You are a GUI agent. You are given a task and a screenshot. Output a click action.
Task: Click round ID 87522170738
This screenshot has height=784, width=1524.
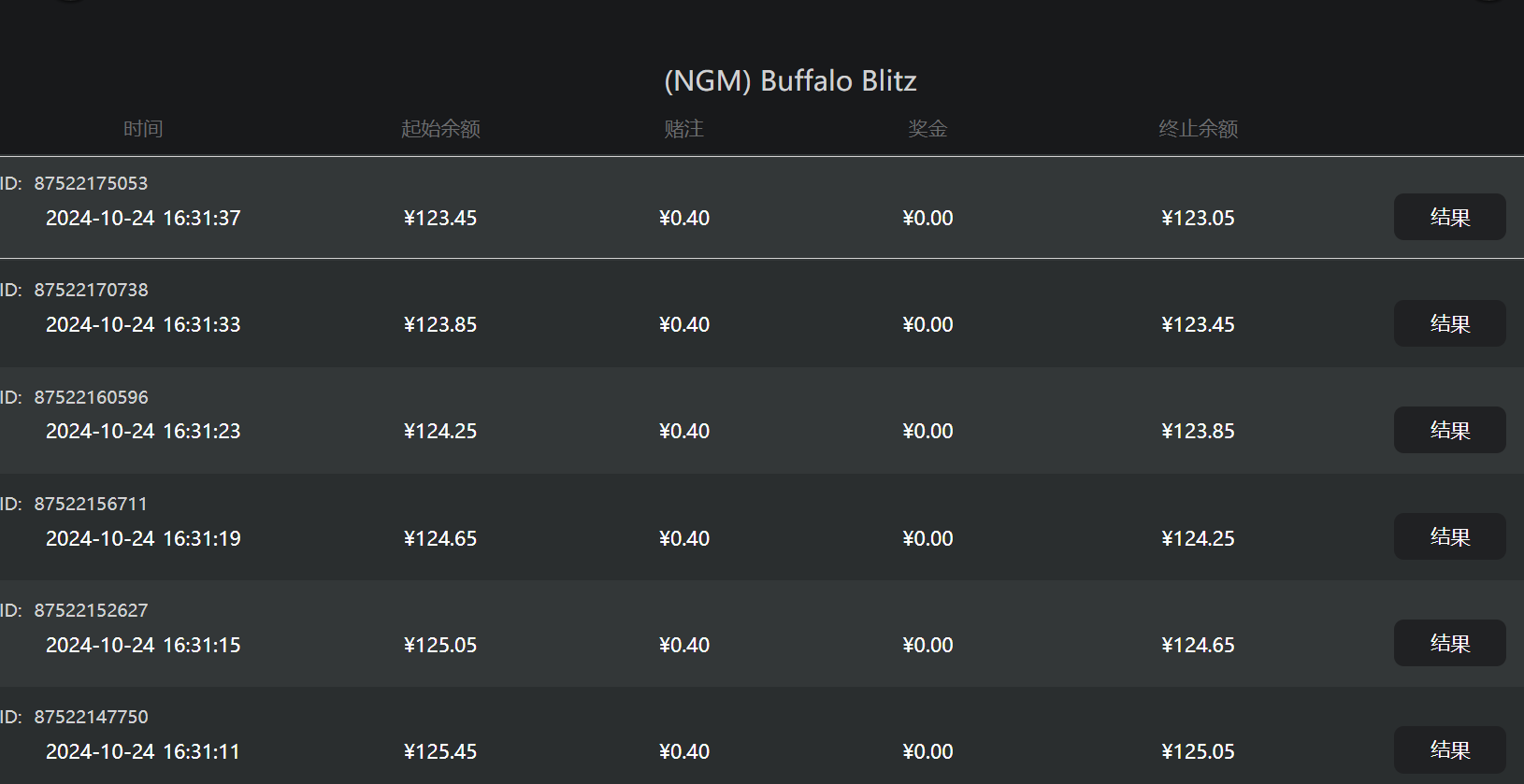tap(91, 290)
